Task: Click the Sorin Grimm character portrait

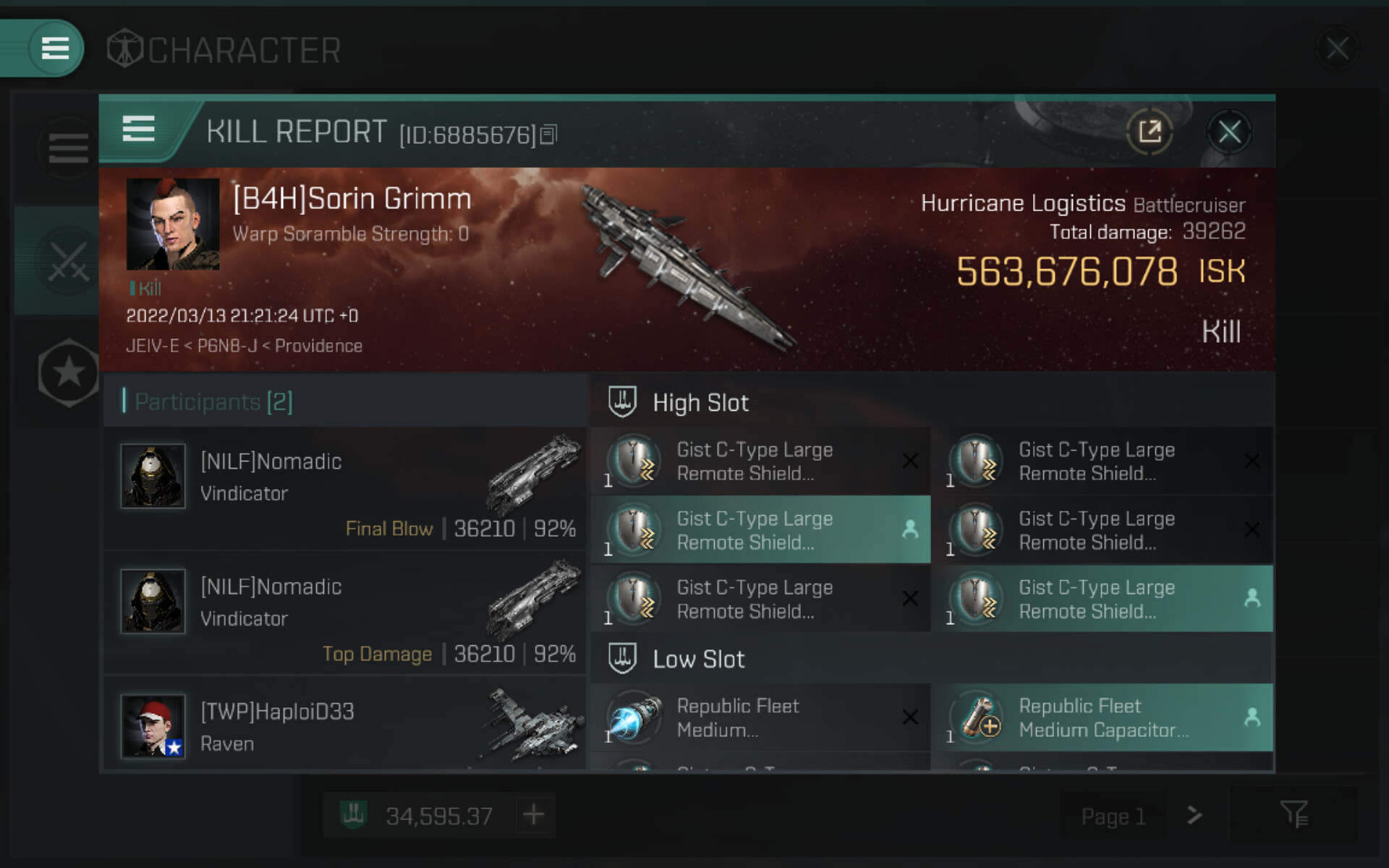Action: [172, 224]
